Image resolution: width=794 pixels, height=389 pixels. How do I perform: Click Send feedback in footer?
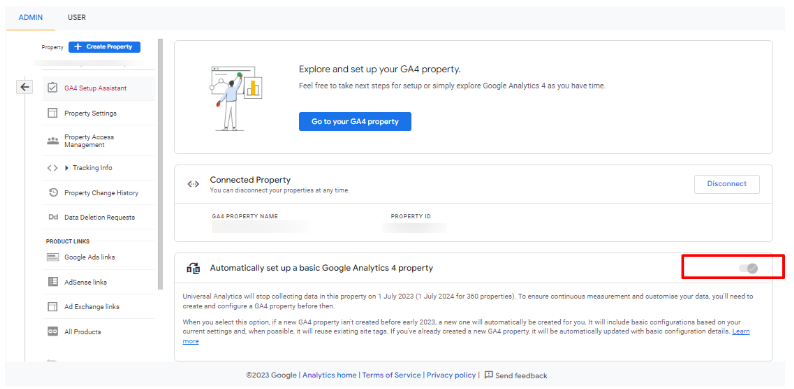[521, 376]
